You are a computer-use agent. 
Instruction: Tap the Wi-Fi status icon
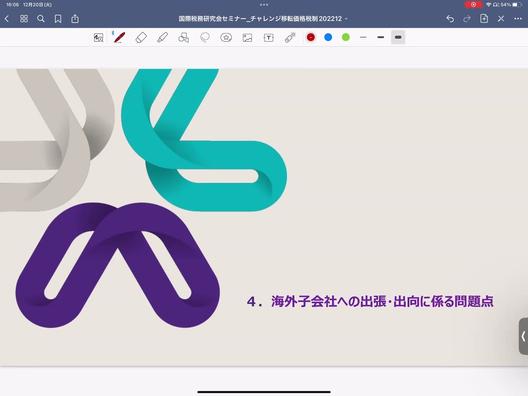click(x=489, y=5)
